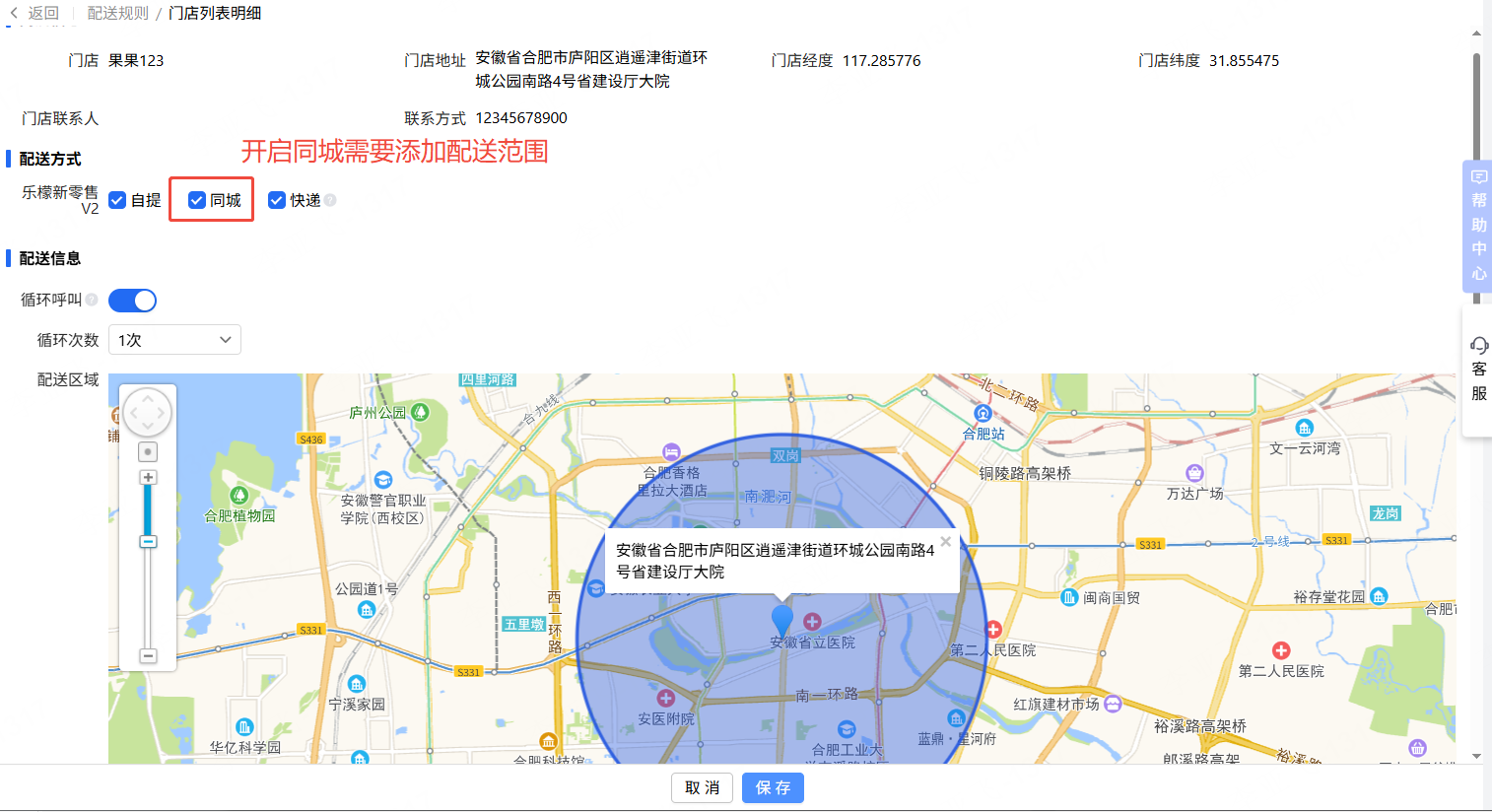Click the 四里河路 road label
This screenshot has height=812, width=1492.
tap(488, 379)
